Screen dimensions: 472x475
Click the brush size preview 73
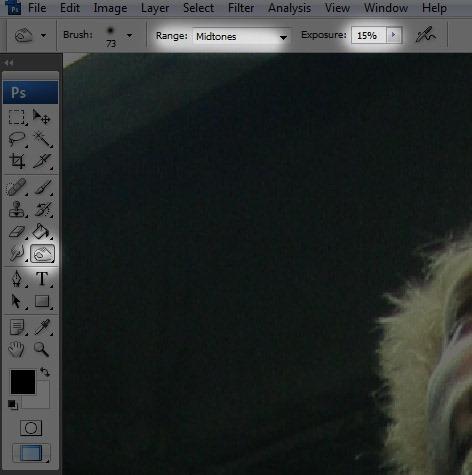click(111, 37)
